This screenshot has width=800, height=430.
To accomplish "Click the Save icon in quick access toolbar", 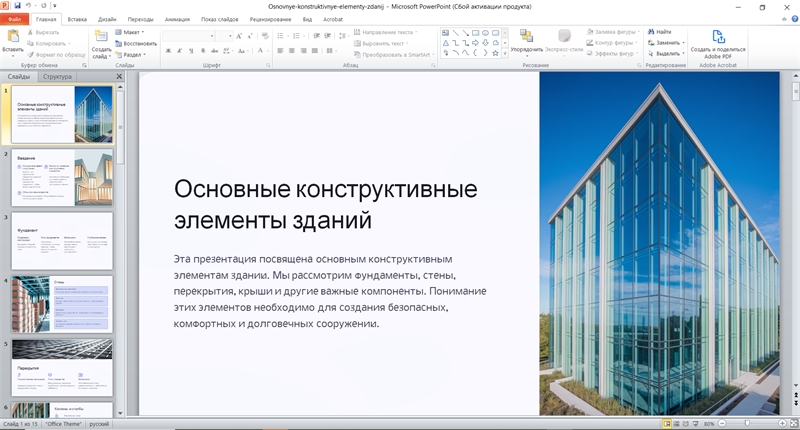I will point(17,6).
